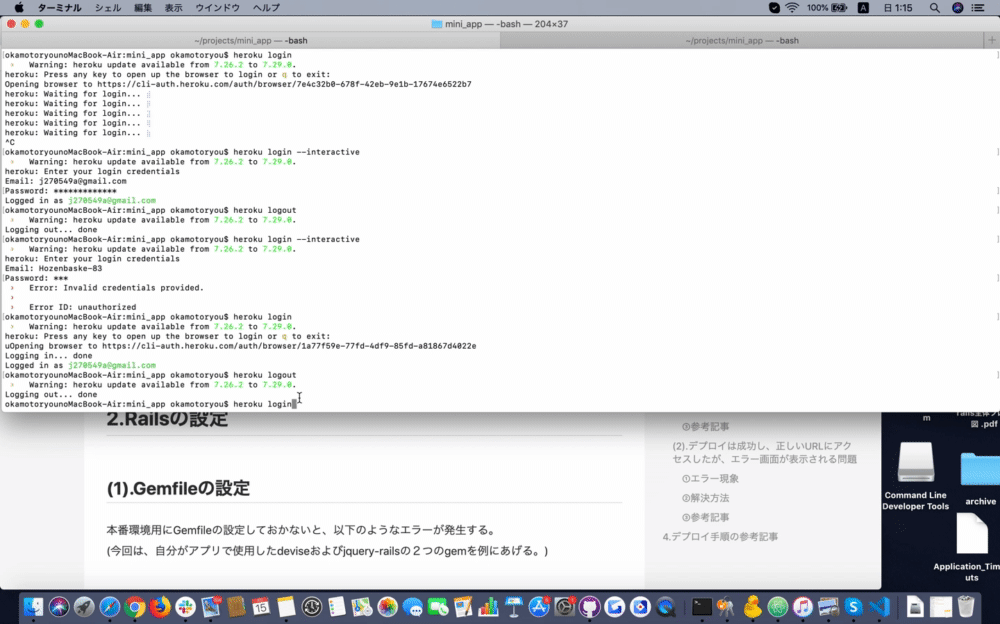Open Messages from the Dock
Image resolution: width=1000 pixels, height=624 pixels.
[413, 606]
